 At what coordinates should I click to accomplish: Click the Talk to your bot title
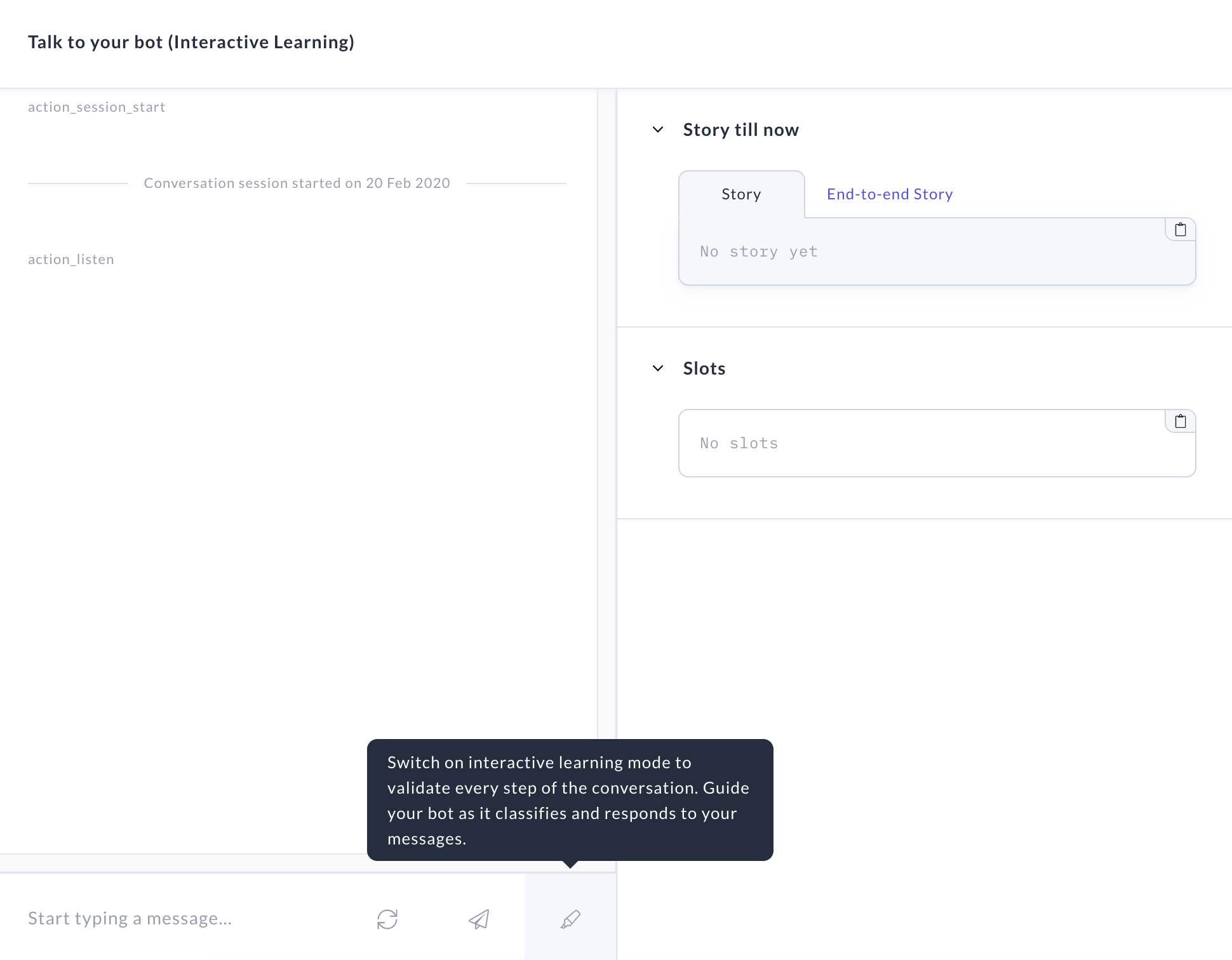coord(191,42)
